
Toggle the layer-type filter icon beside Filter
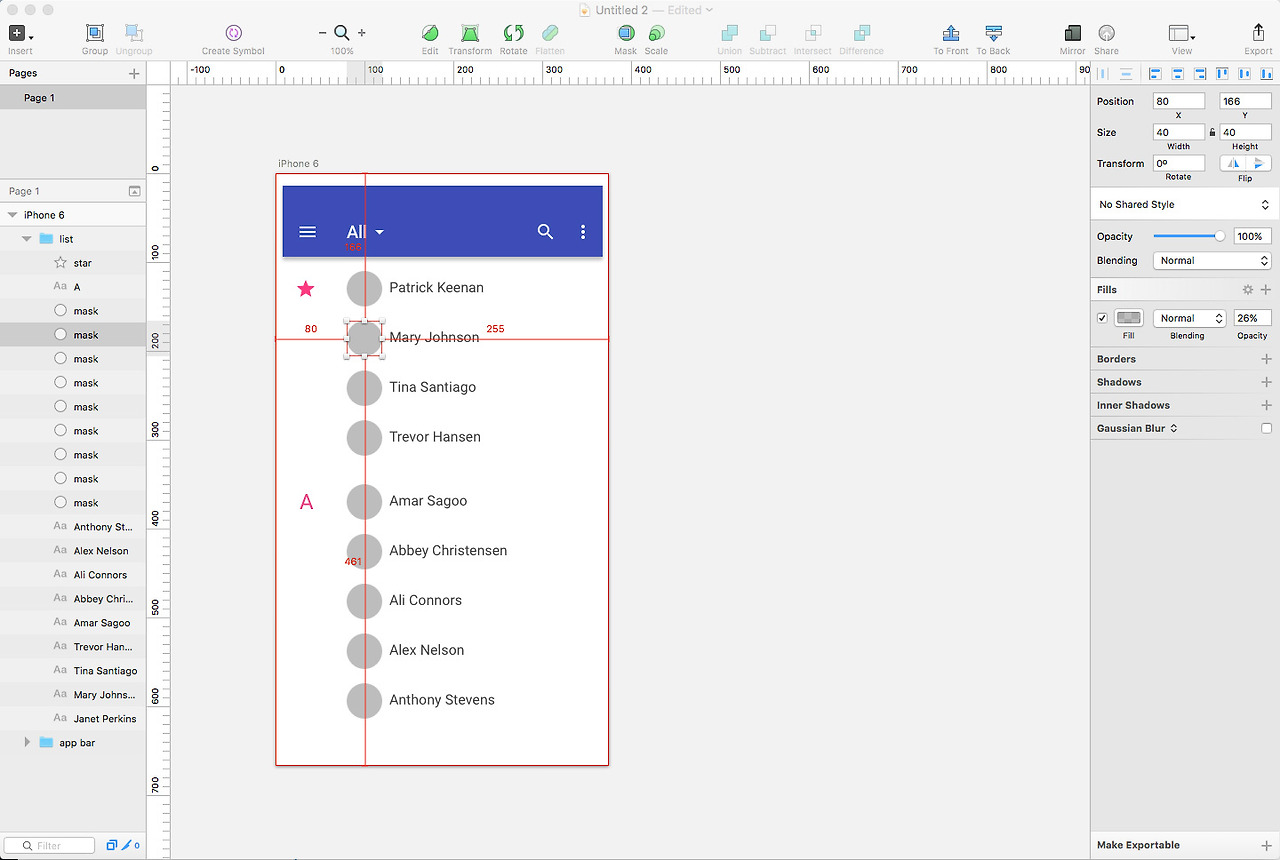point(111,846)
